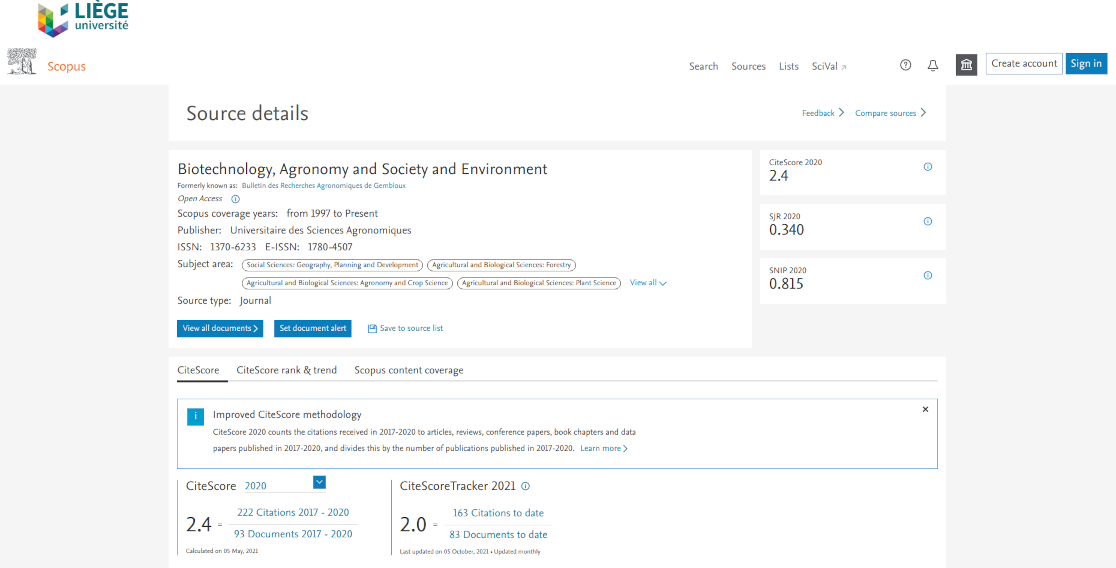Click the Open Access info icon

[x=235, y=199]
